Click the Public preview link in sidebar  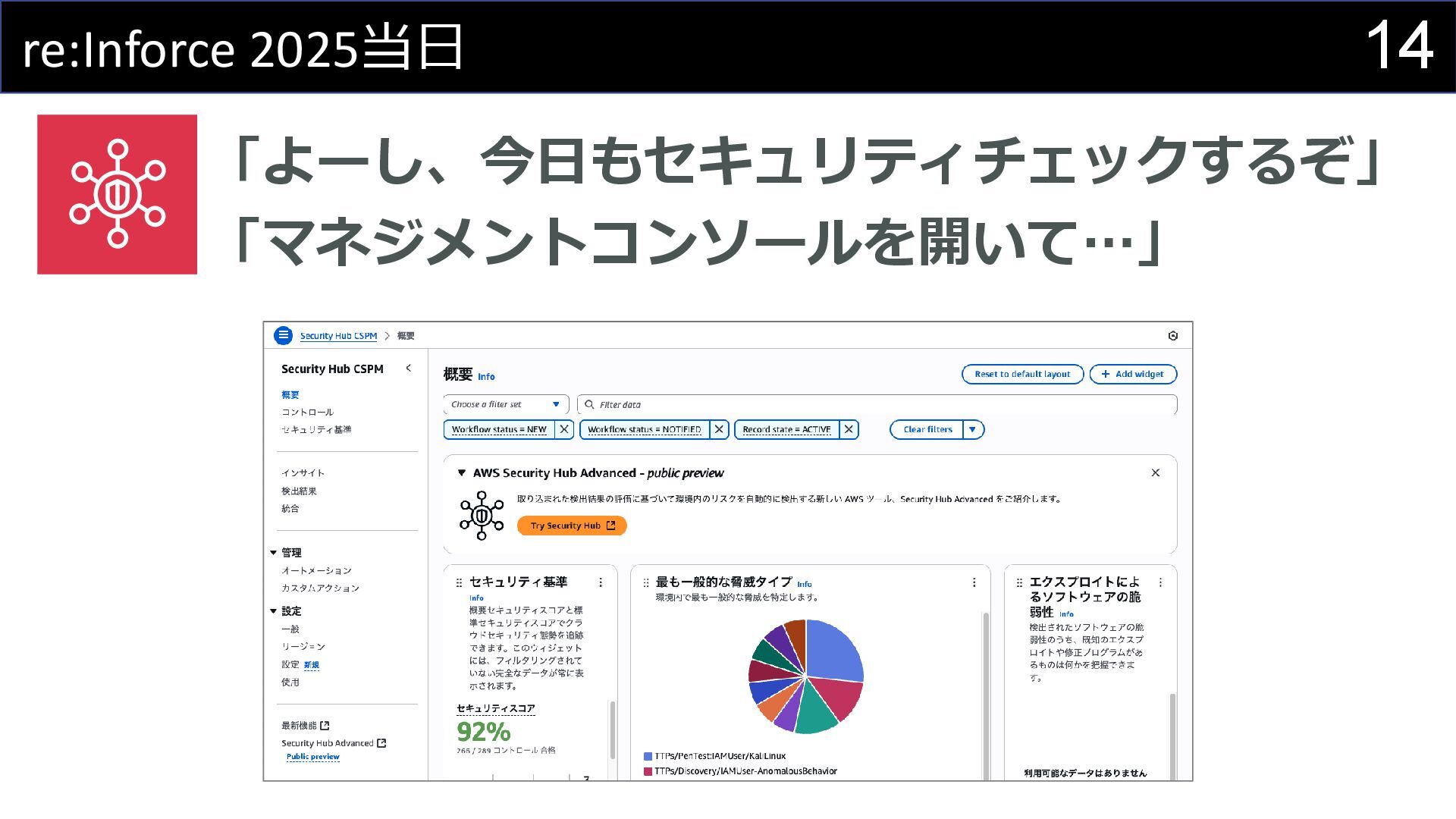click(313, 756)
